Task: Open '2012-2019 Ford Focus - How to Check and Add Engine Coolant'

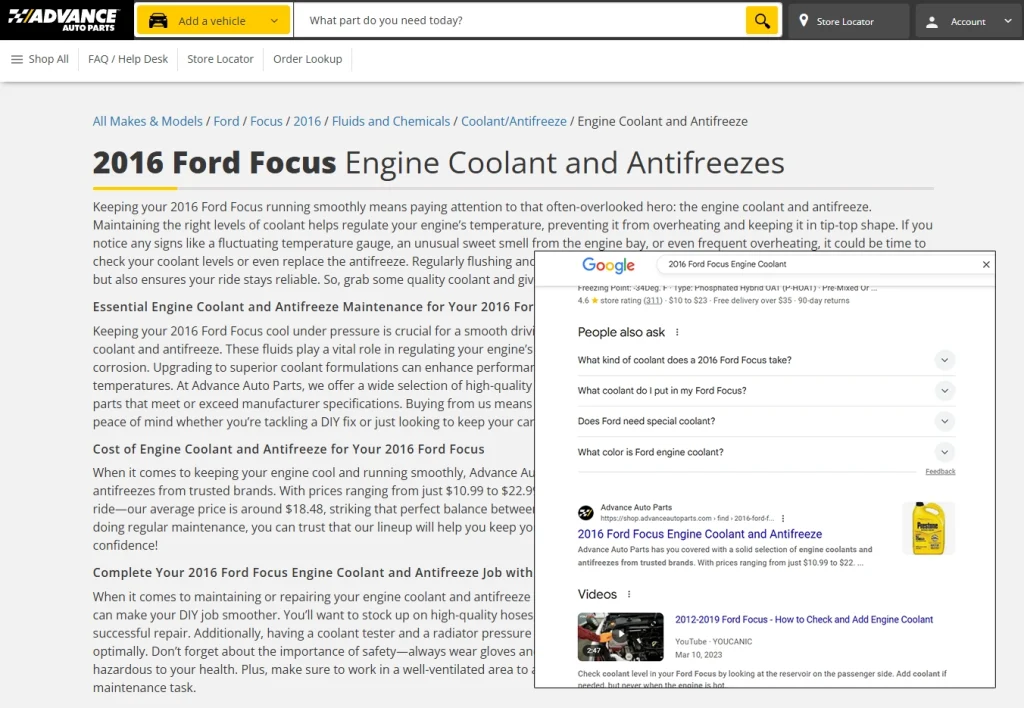Action: click(x=804, y=619)
